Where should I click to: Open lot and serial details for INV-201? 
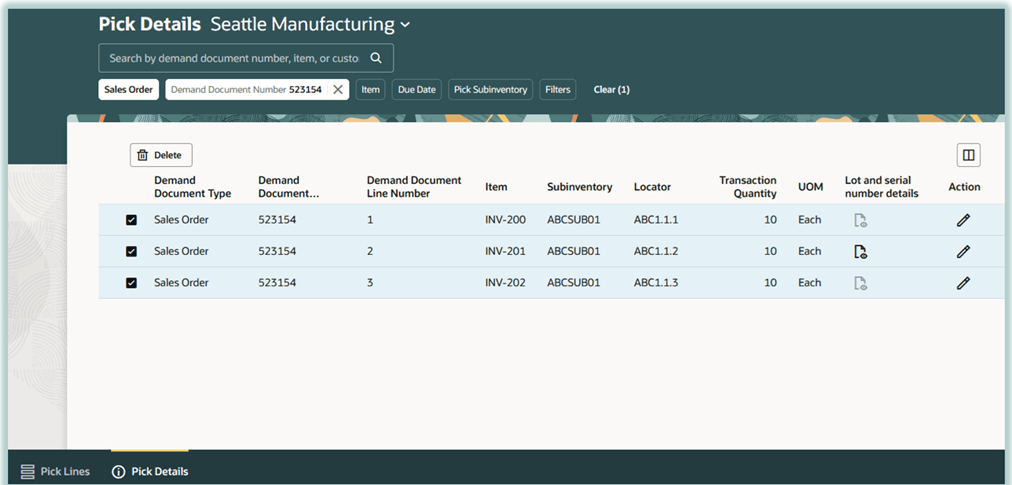tap(859, 252)
